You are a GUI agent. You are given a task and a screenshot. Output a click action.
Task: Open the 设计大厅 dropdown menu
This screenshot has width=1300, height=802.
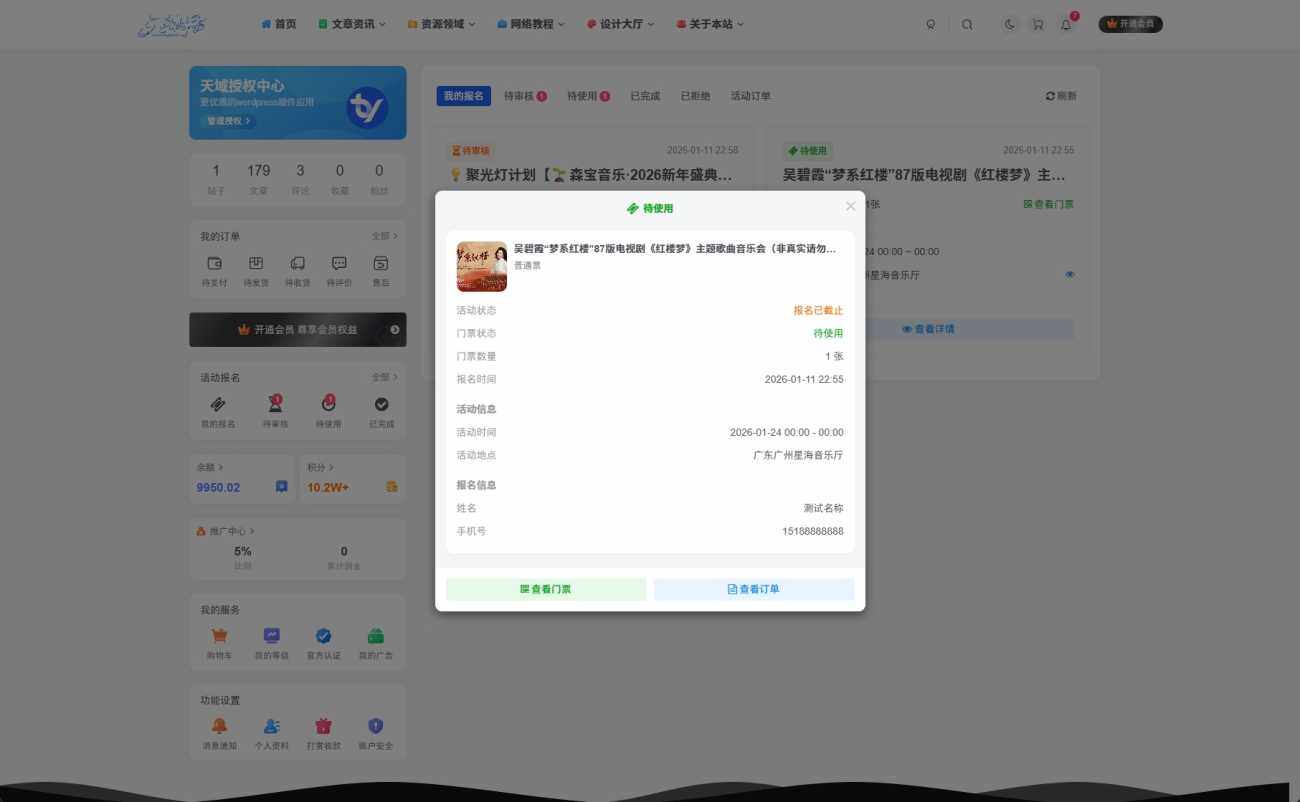pos(620,24)
